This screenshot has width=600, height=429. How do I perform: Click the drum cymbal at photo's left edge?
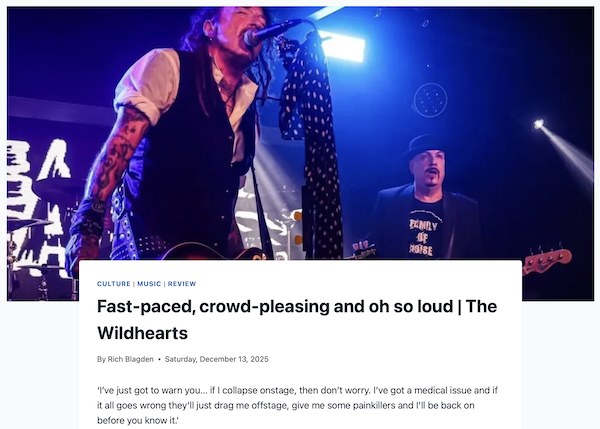[x=28, y=223]
